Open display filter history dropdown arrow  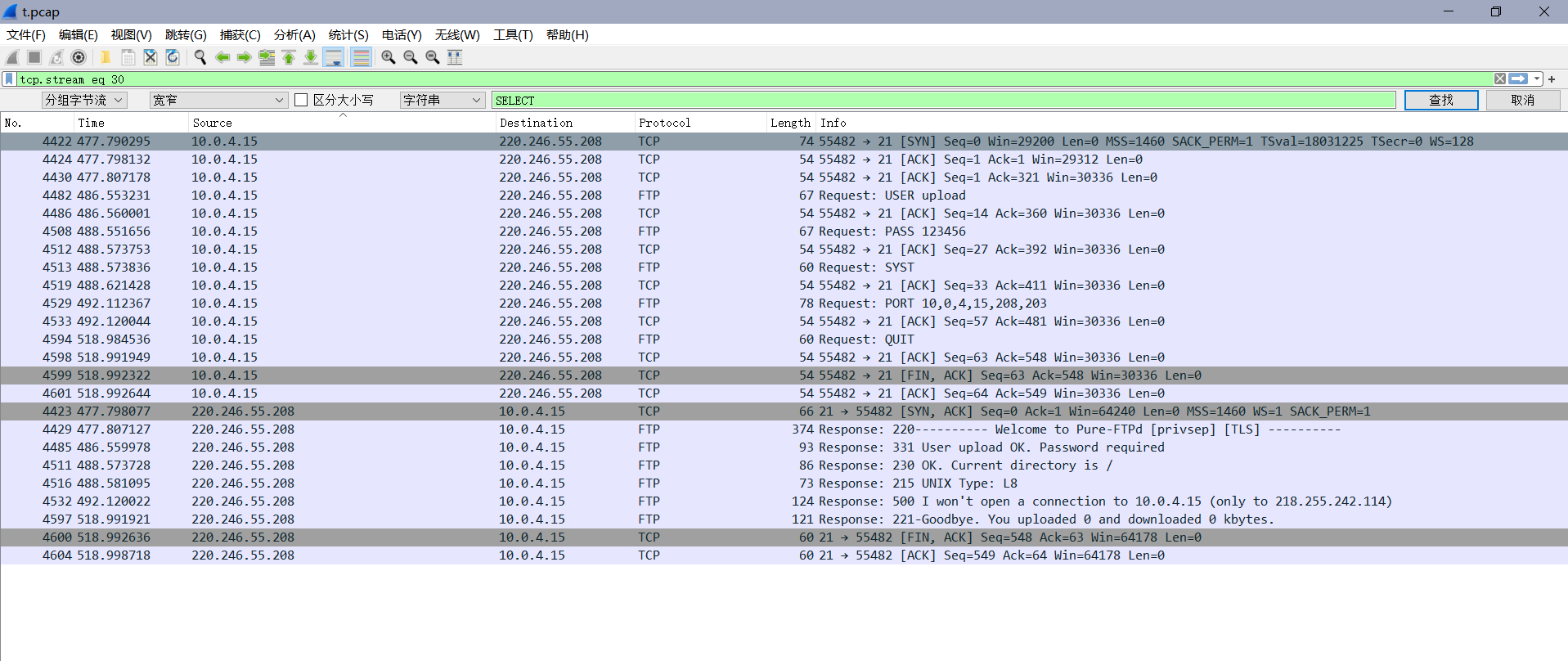point(1537,79)
